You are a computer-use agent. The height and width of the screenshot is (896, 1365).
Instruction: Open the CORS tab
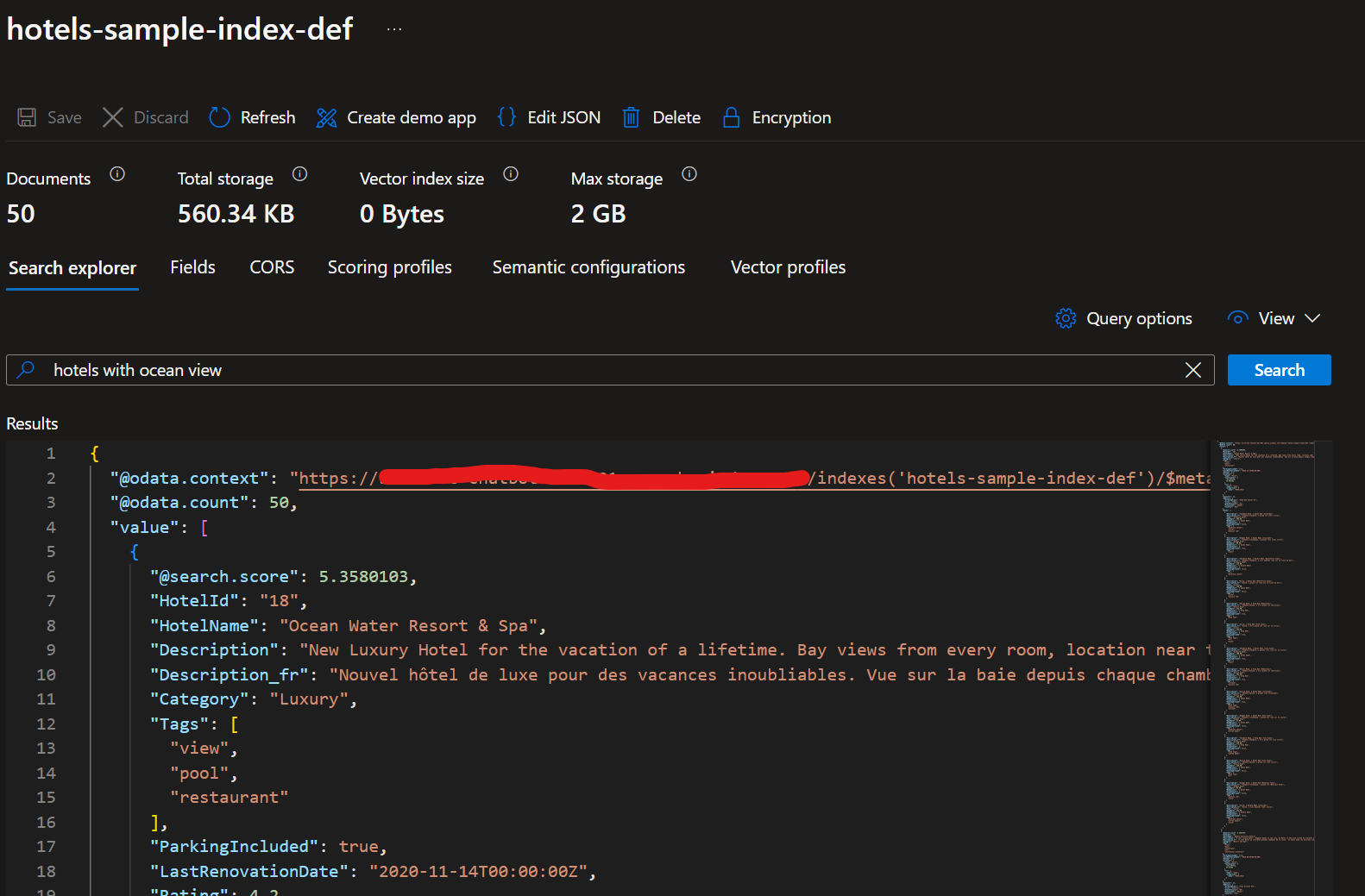click(x=272, y=267)
